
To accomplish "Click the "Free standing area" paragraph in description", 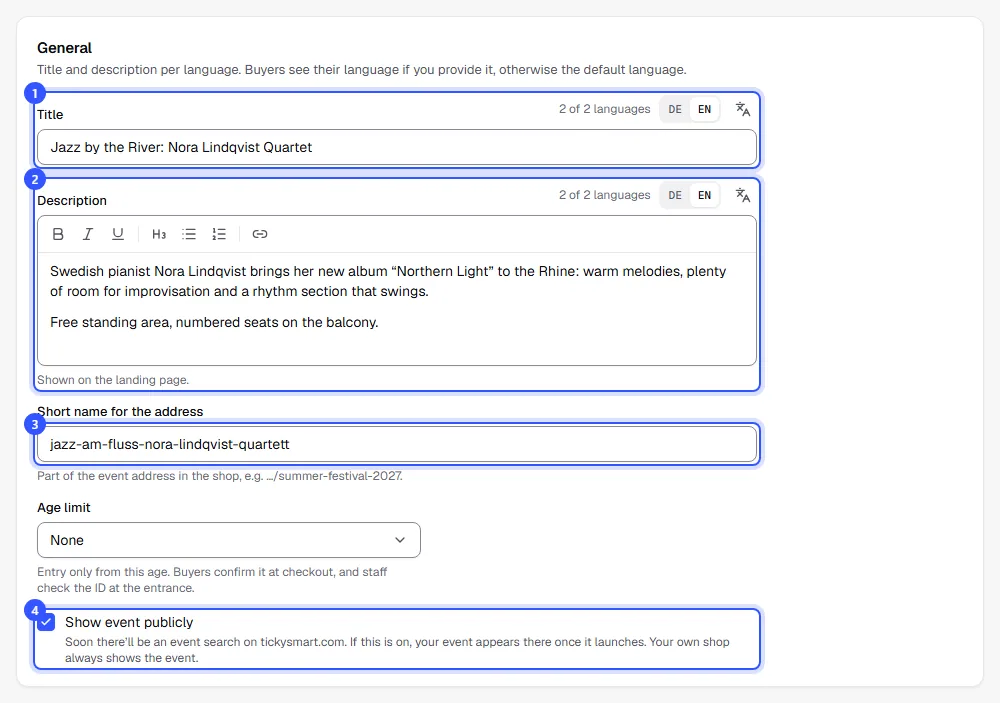I will tap(214, 322).
